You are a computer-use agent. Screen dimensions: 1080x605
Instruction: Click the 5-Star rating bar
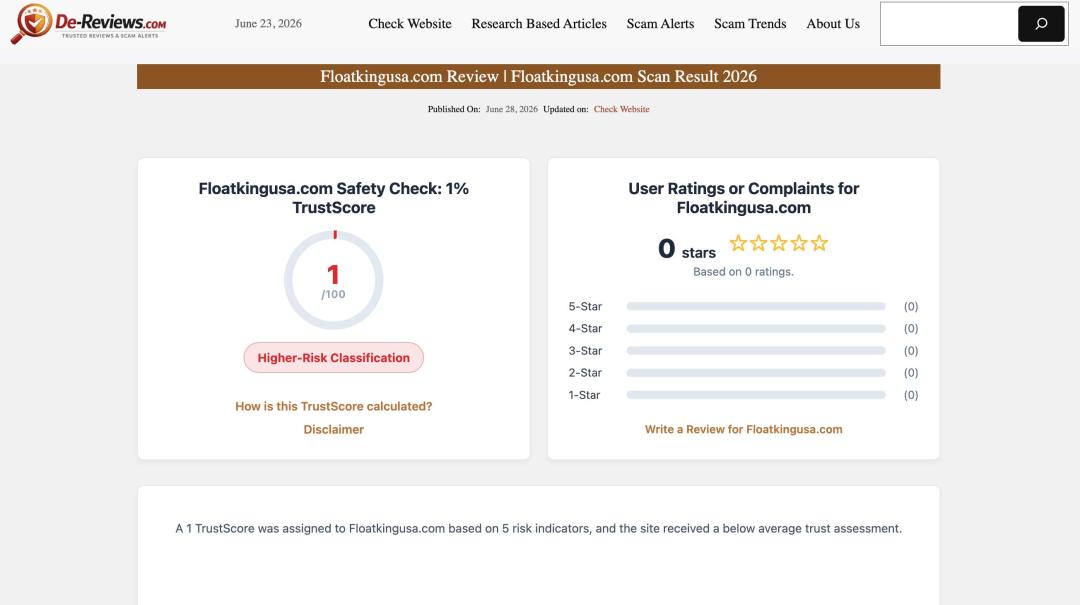(x=756, y=306)
